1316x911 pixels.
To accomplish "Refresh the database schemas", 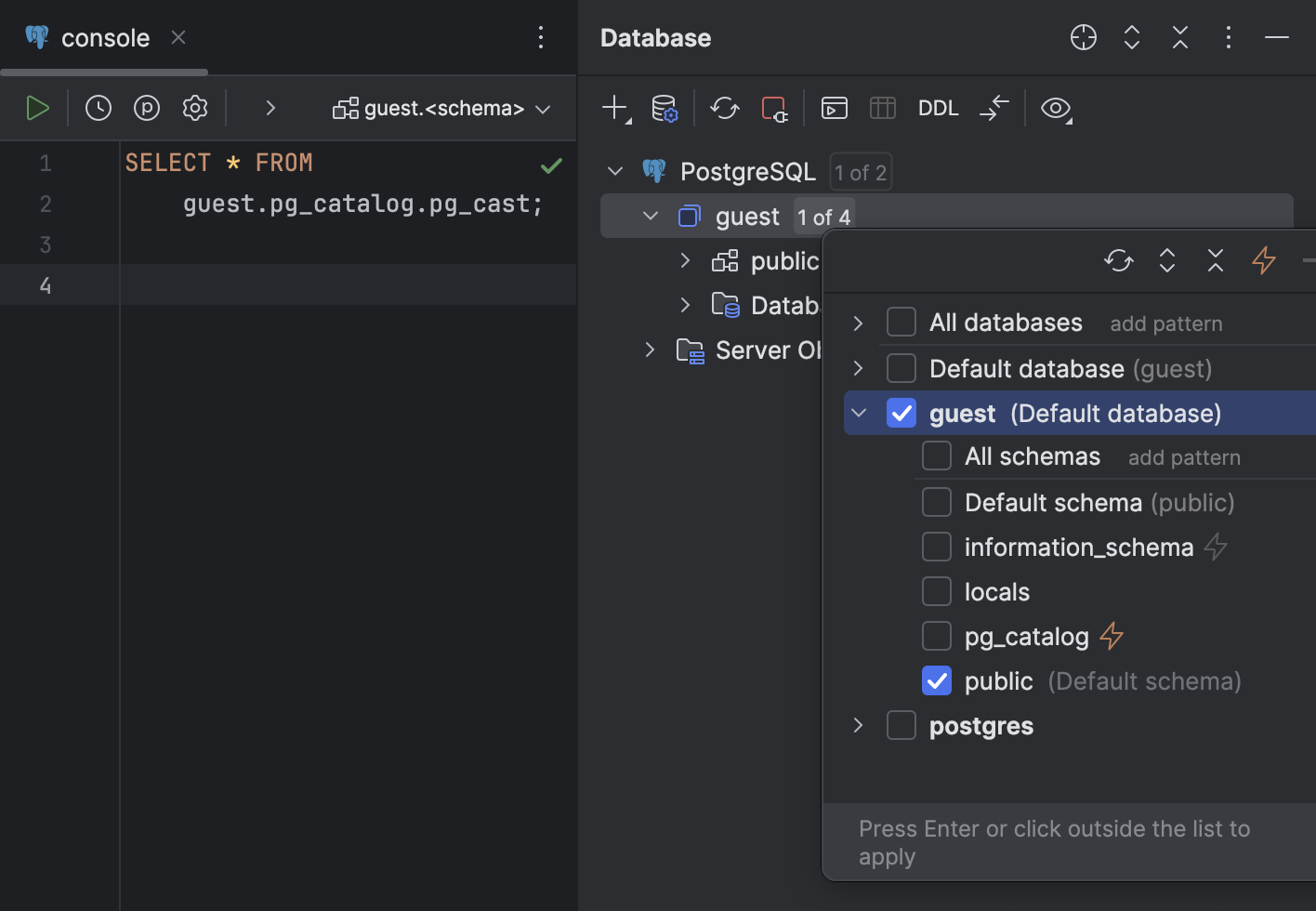I will [x=725, y=108].
